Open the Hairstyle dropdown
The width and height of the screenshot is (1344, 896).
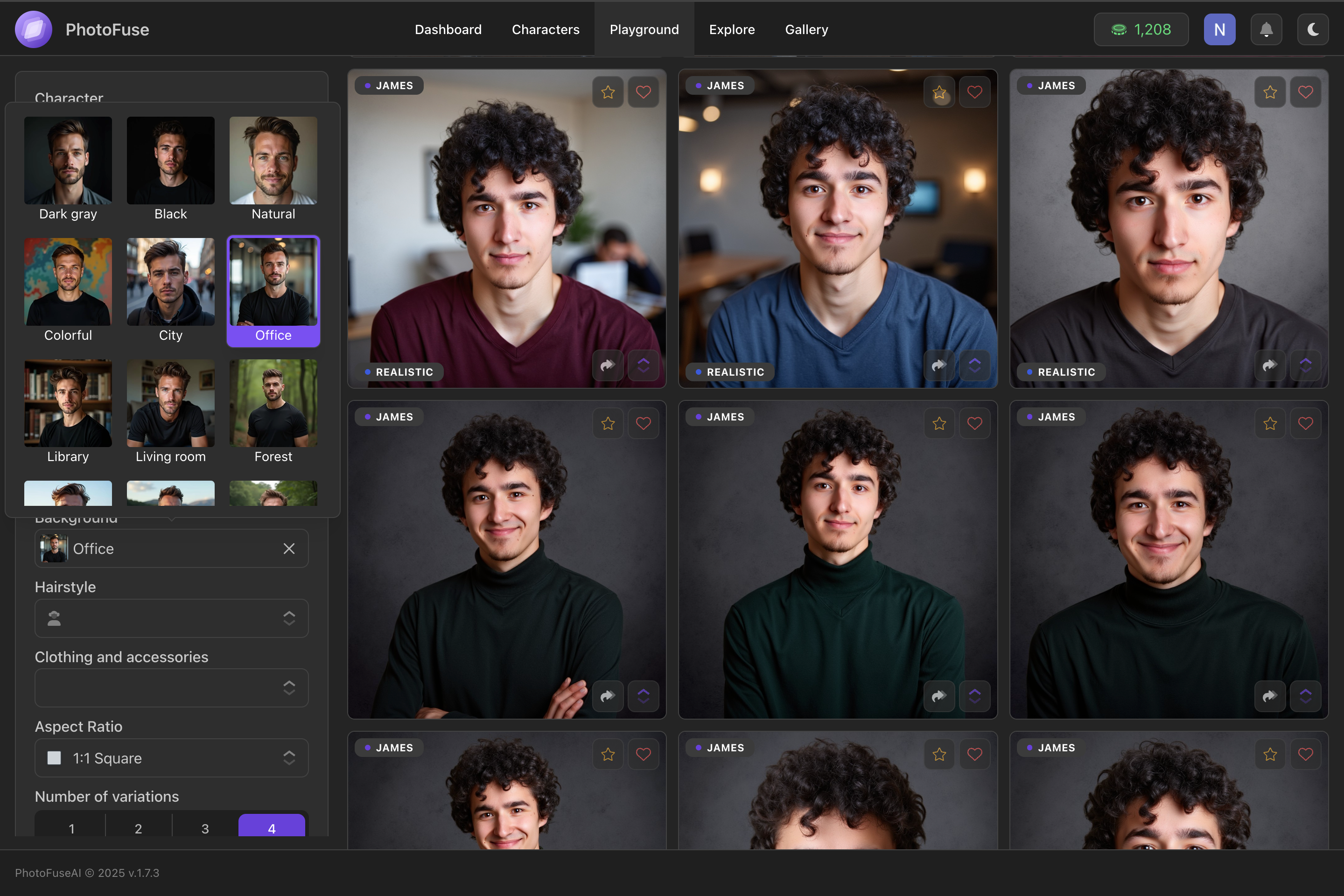[171, 618]
